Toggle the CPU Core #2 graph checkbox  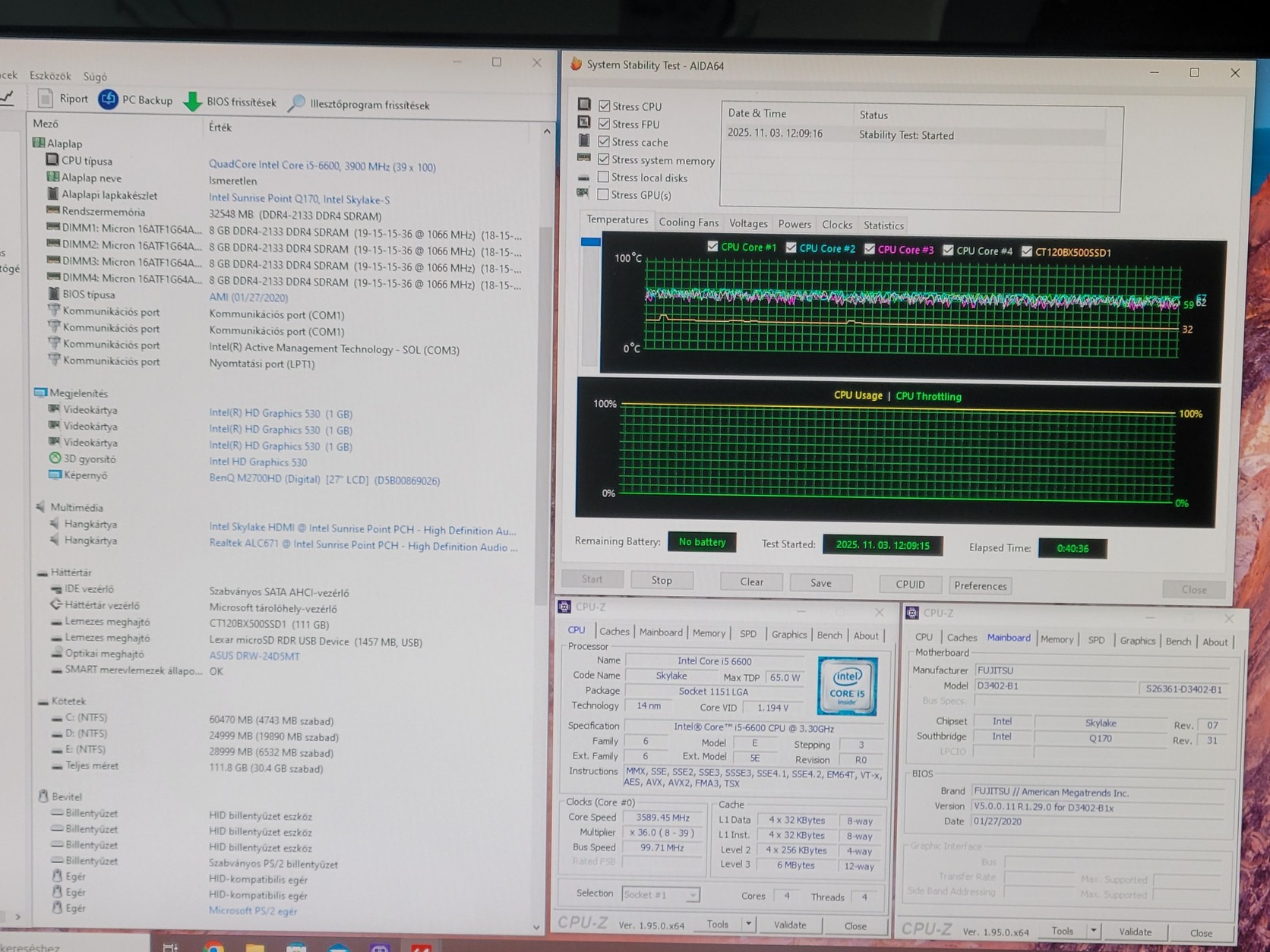791,247
